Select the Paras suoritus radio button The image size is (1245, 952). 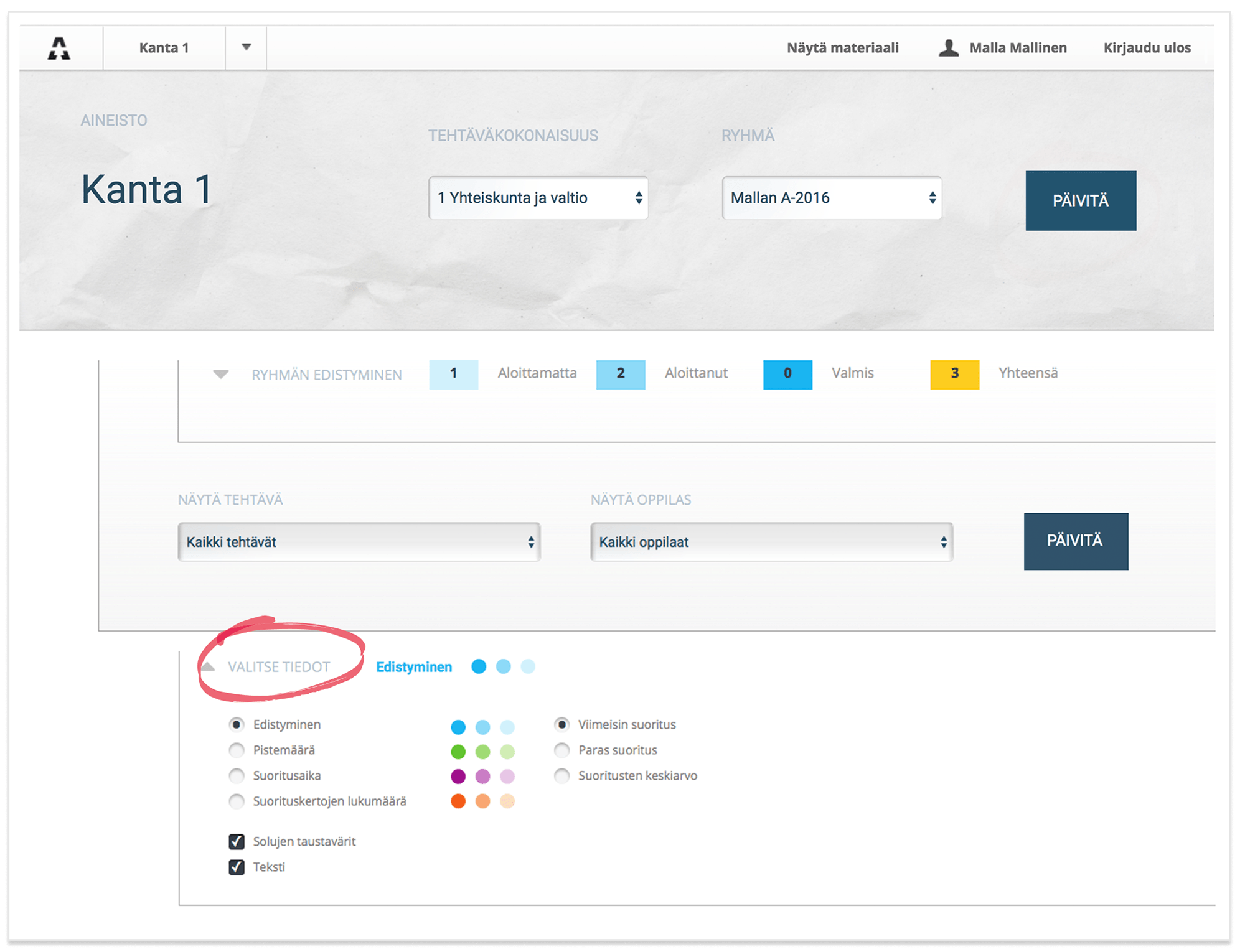point(561,750)
